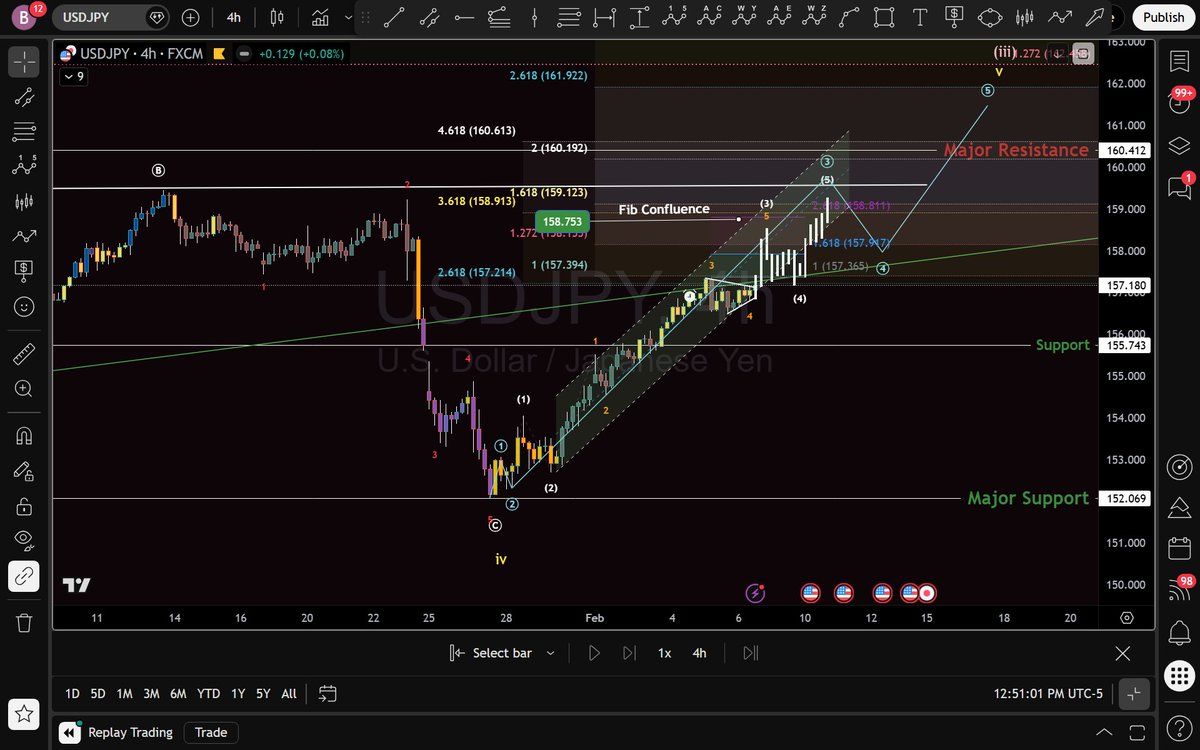Screen dimensions: 1200x750
Task: Select the Measure ruler tool
Action: 25,354
